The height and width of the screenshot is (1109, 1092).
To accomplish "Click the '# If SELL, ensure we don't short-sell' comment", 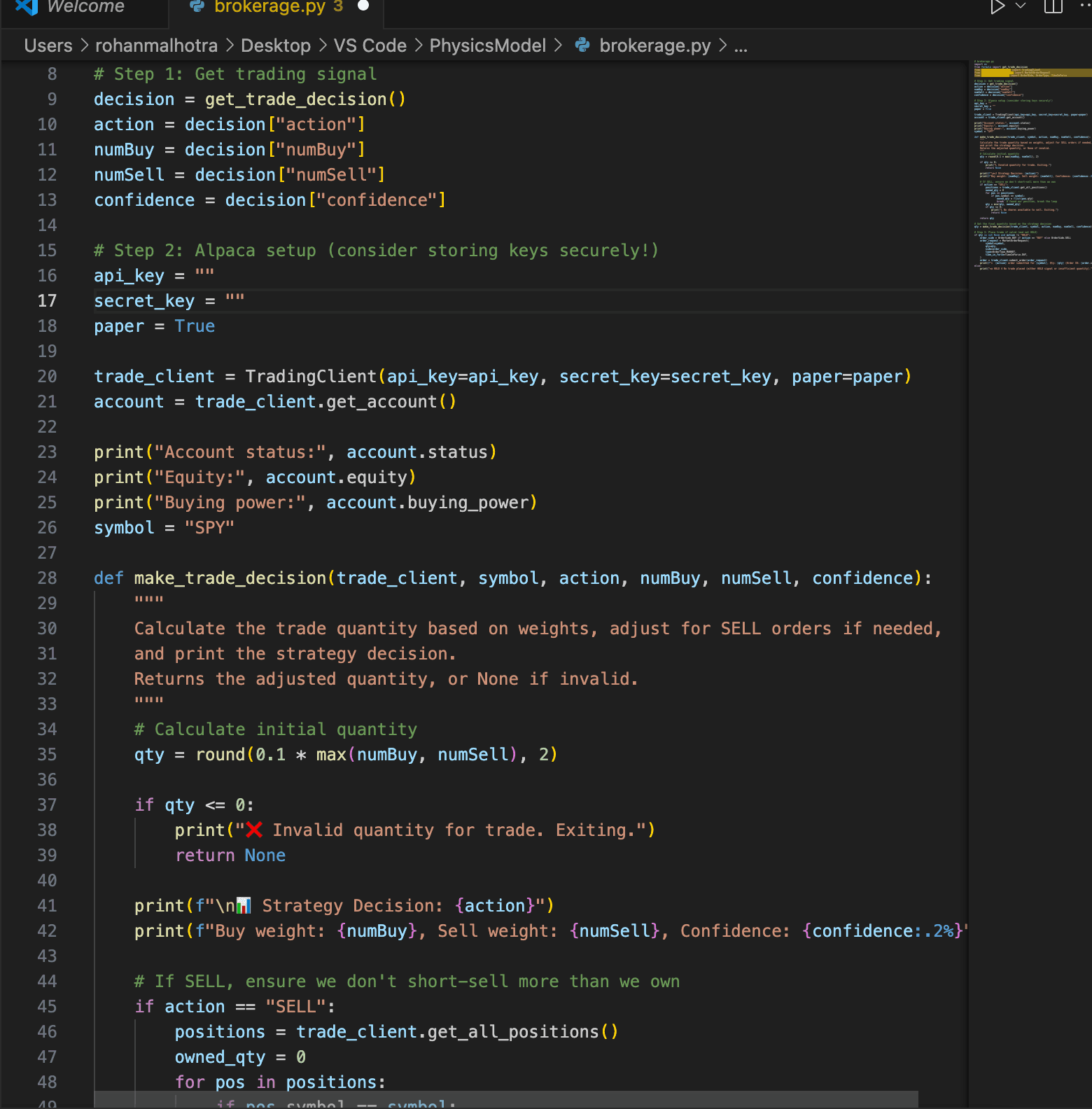I will (407, 982).
